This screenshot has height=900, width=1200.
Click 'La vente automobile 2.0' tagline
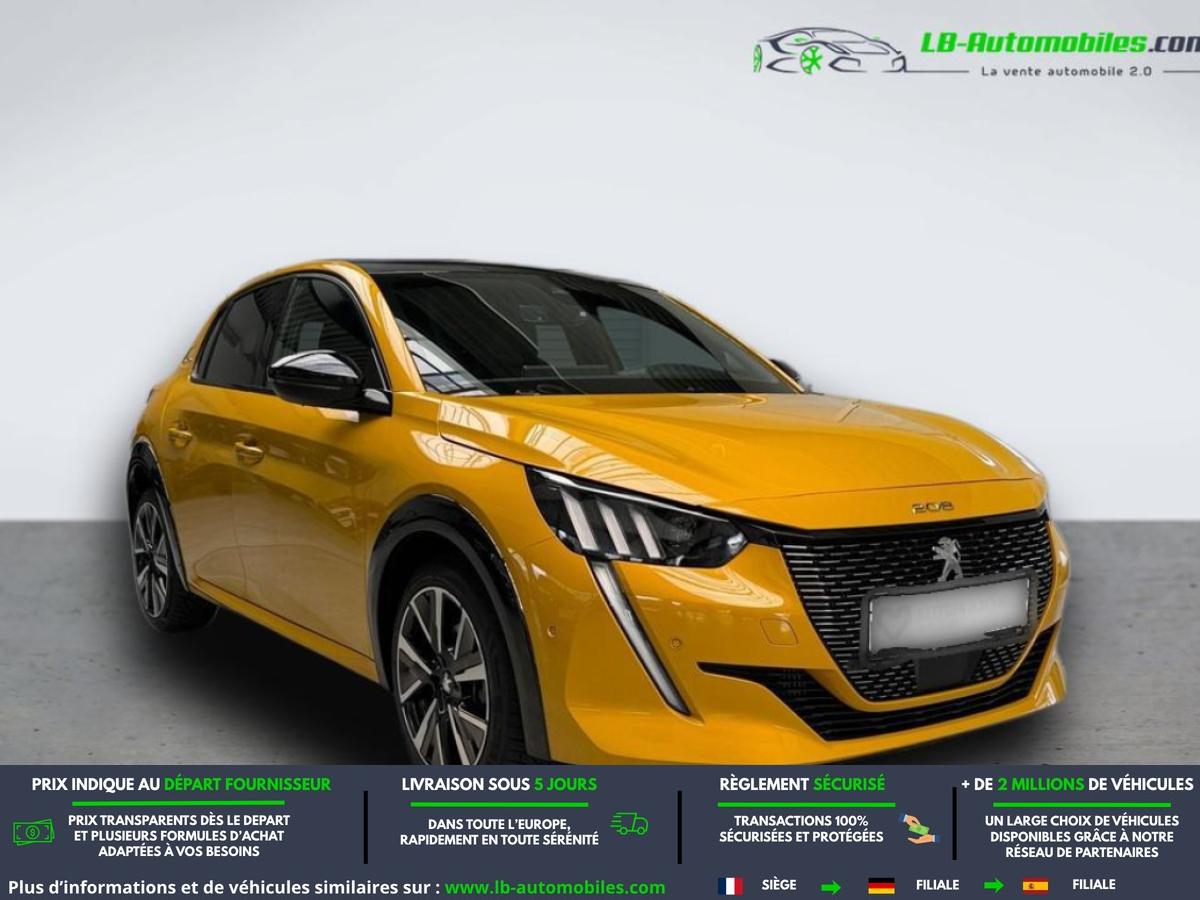pyautogui.click(x=1066, y=71)
